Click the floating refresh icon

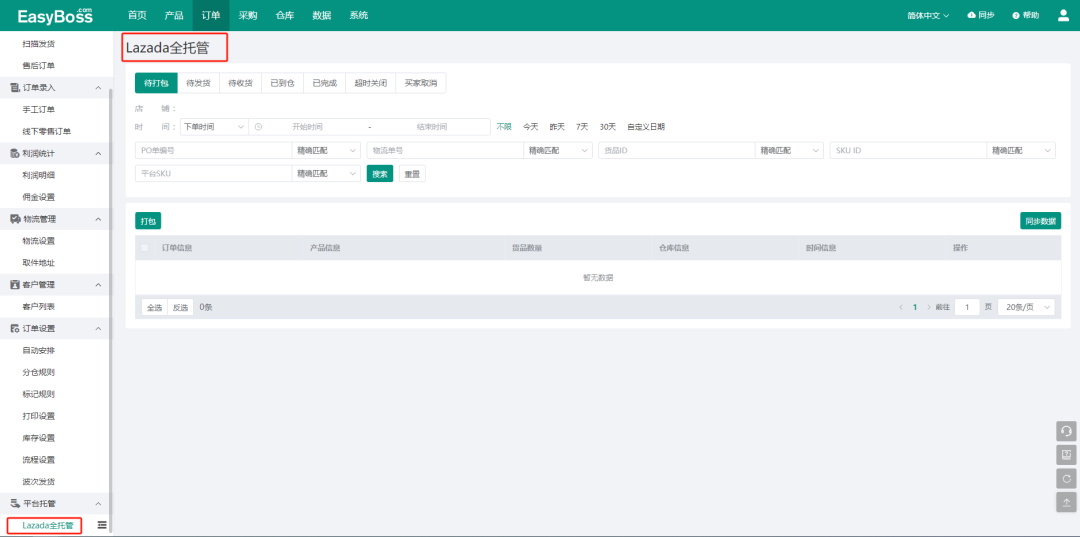click(1066, 478)
